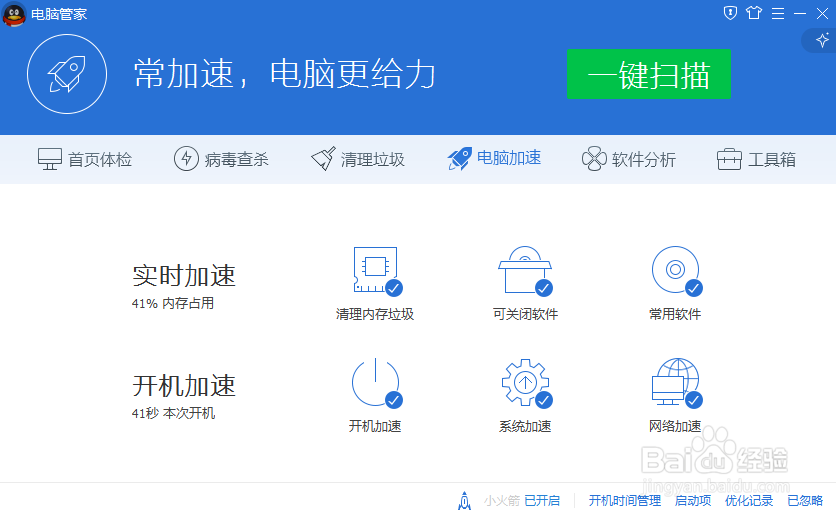The height and width of the screenshot is (515, 836).
Task: Toggle checkmark on 系统加速
Action: [x=544, y=400]
